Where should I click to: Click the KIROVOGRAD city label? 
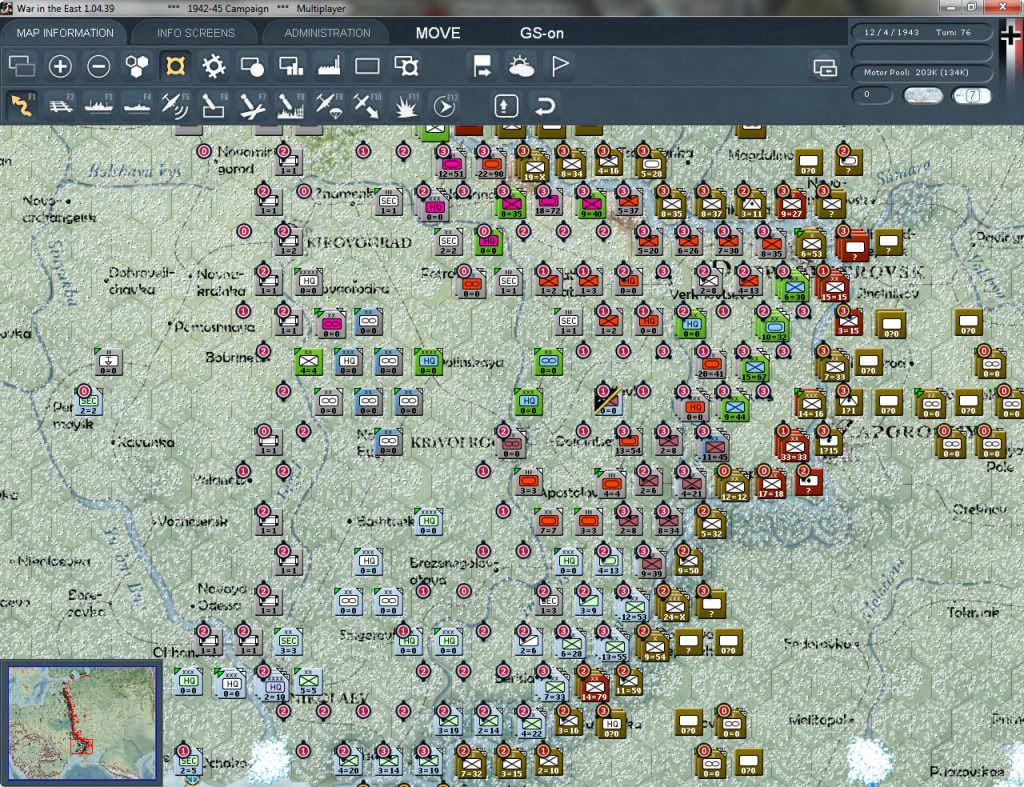tap(359, 243)
